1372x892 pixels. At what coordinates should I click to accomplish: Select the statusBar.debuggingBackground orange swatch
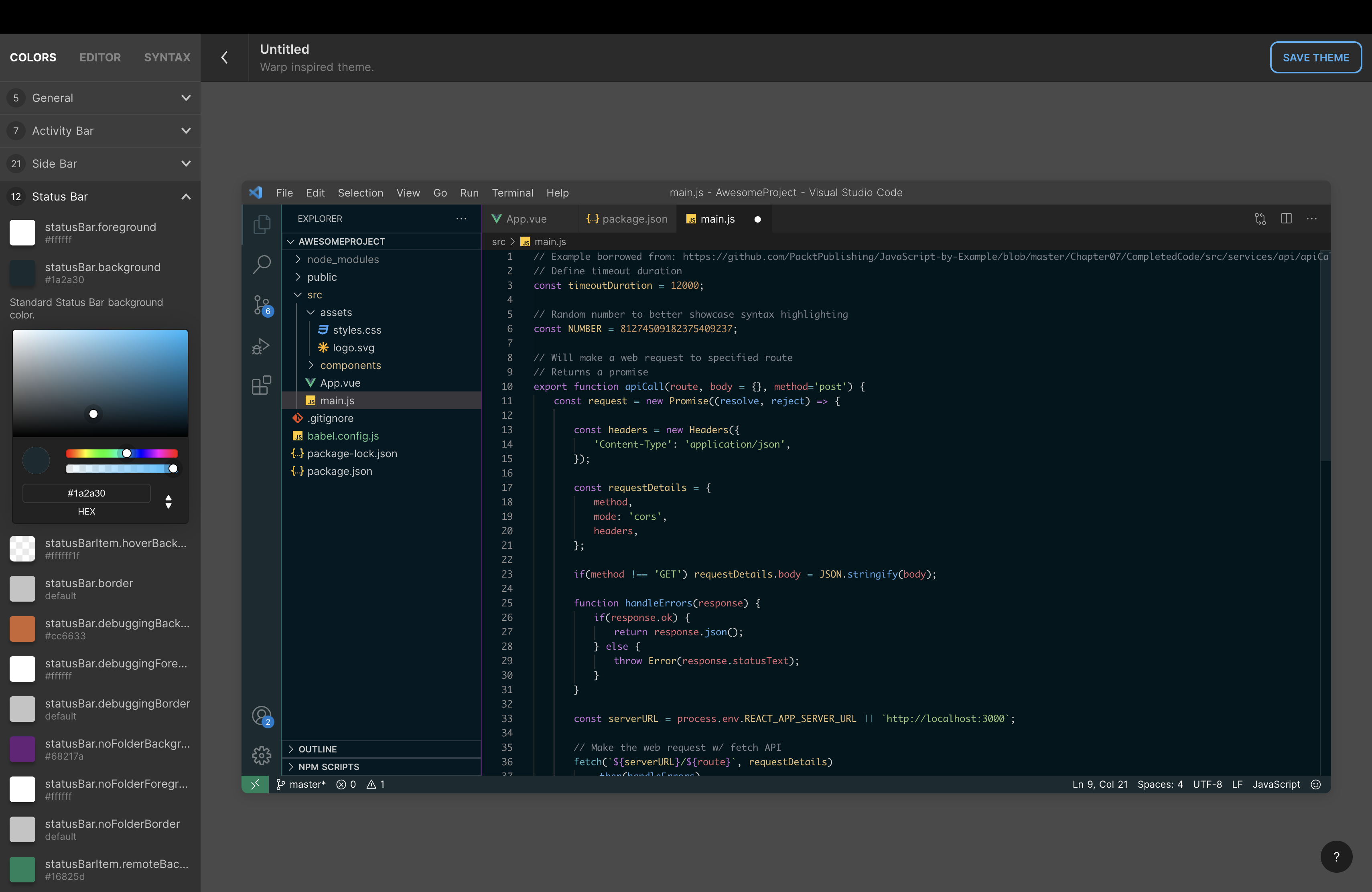coord(22,628)
